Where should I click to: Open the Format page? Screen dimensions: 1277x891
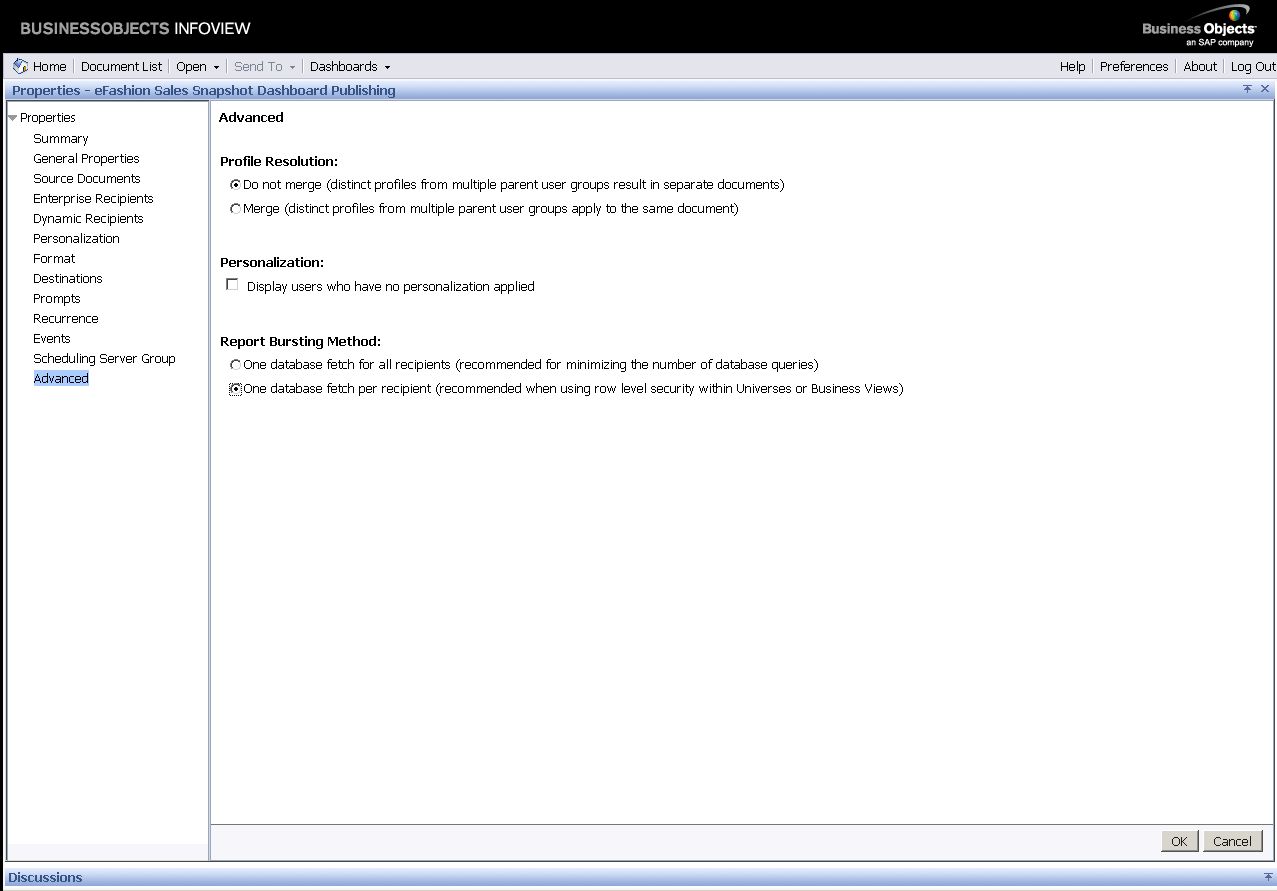coord(54,259)
